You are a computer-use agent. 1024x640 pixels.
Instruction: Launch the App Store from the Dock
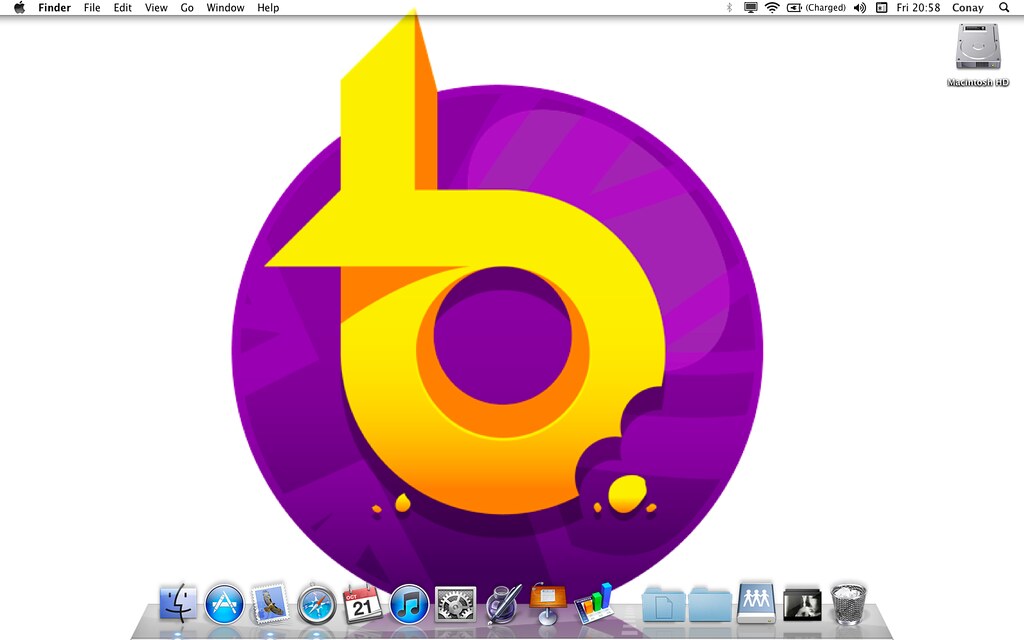(x=224, y=603)
